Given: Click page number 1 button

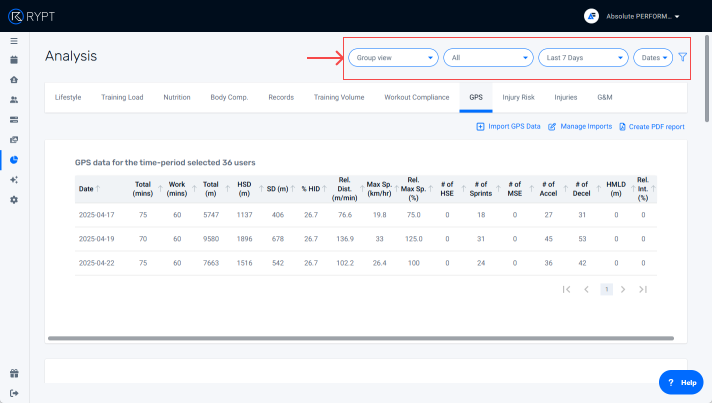Looking at the screenshot, I should [607, 290].
